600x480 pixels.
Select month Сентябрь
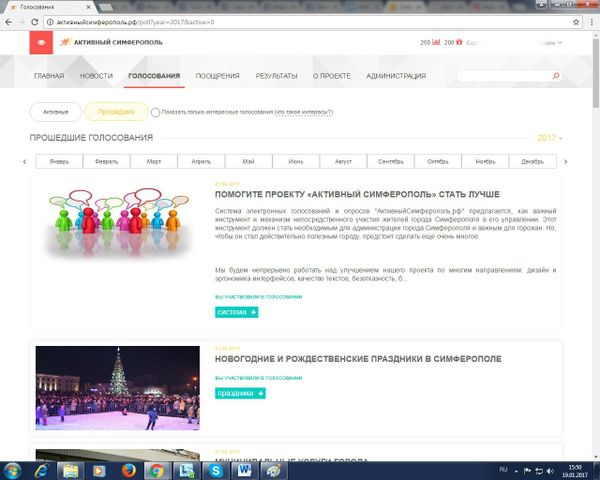pos(391,162)
